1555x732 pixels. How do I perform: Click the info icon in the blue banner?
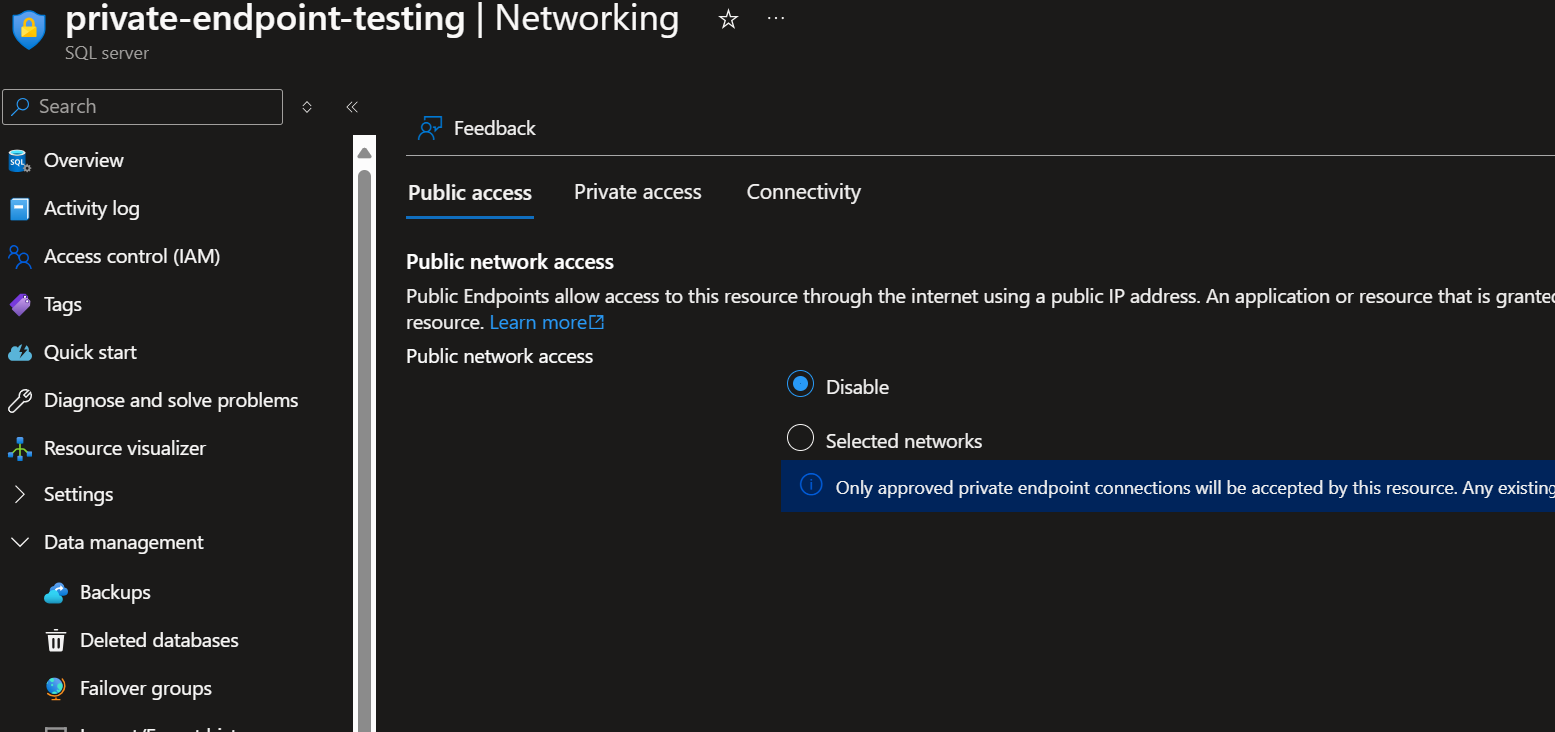coord(811,486)
